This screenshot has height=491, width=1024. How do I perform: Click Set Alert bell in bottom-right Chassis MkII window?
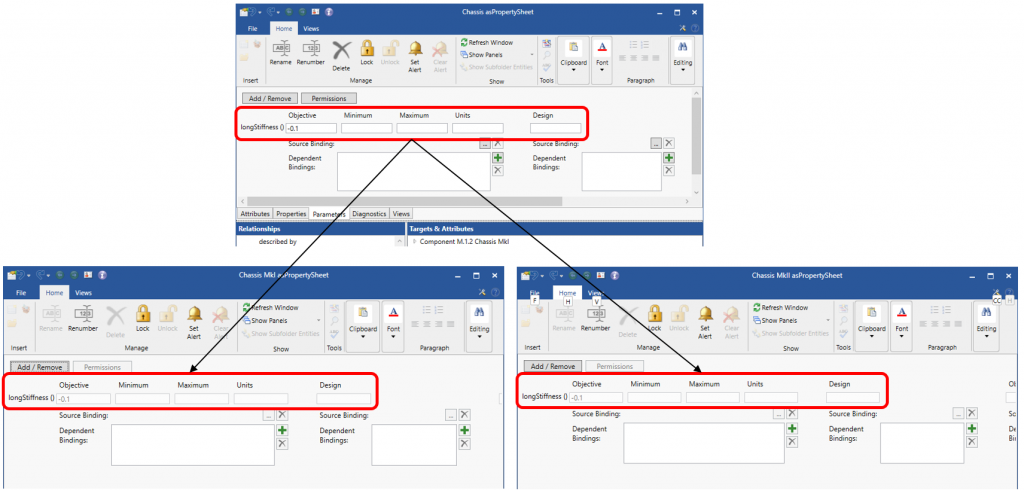tap(707, 317)
